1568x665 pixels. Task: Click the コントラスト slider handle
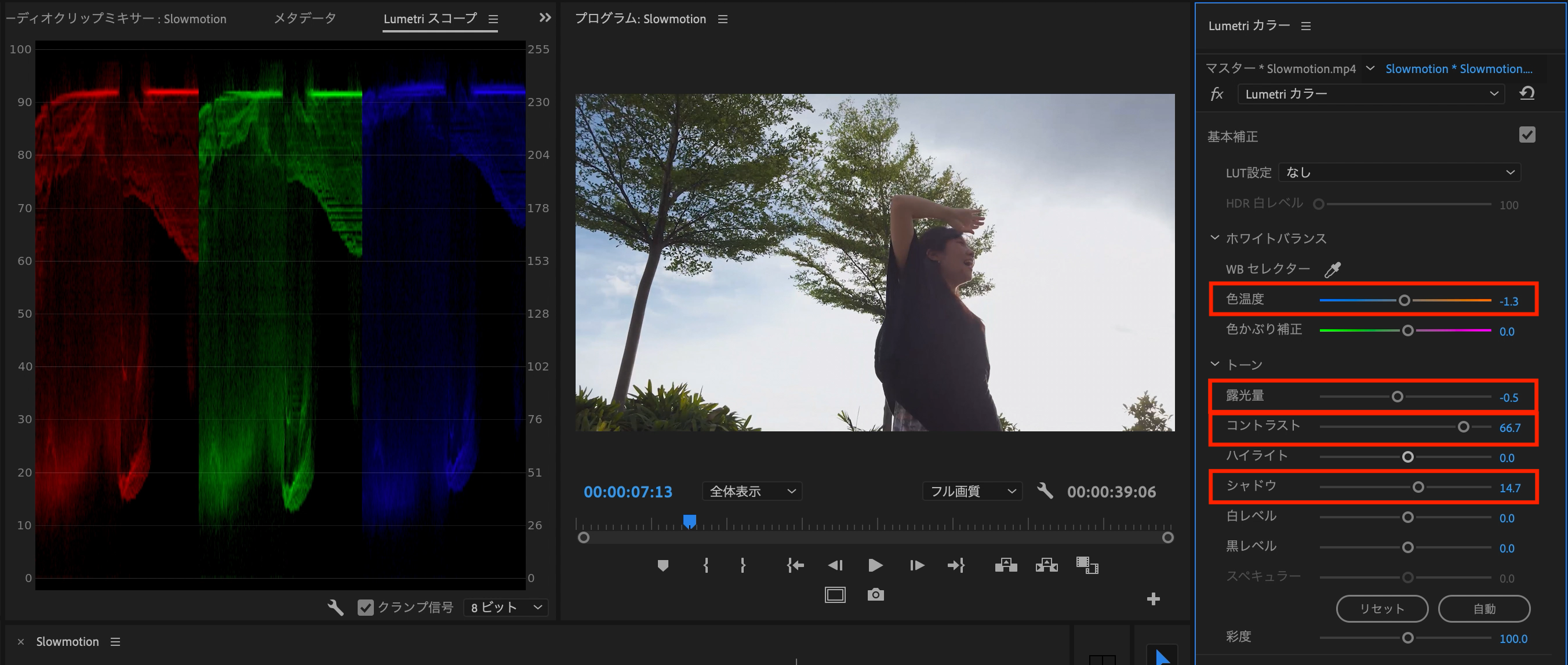tap(1463, 427)
